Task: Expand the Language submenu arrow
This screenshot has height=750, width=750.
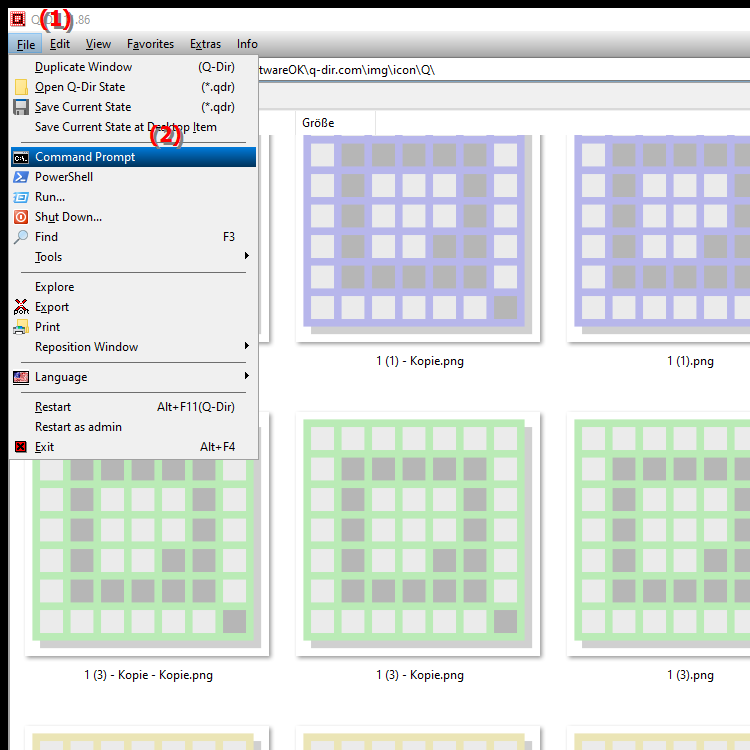Action: [247, 376]
